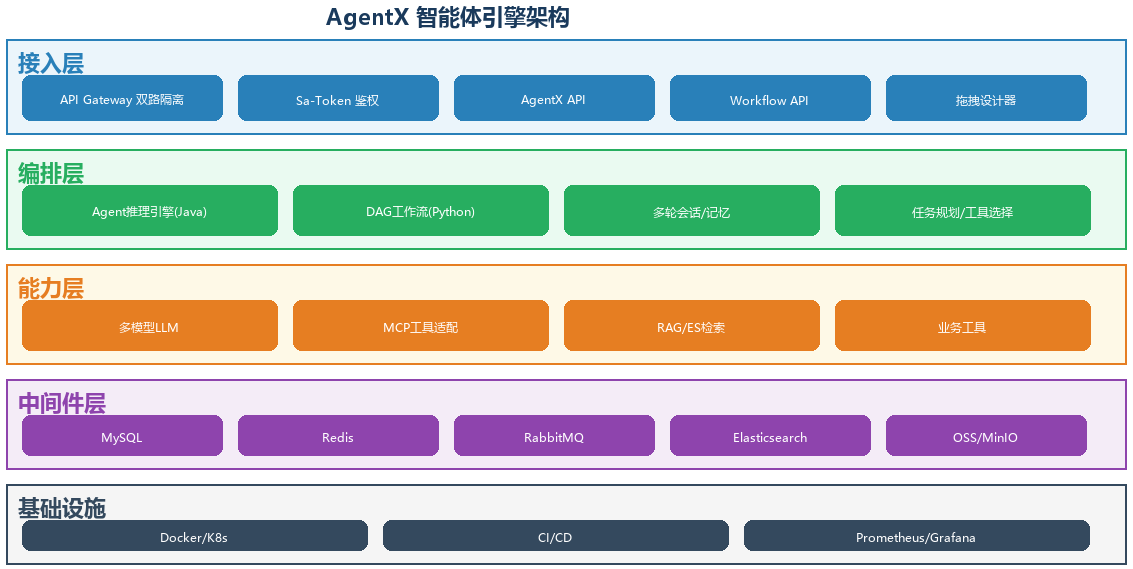
Task: Click the 中间件层 heading
Action: pos(62,403)
